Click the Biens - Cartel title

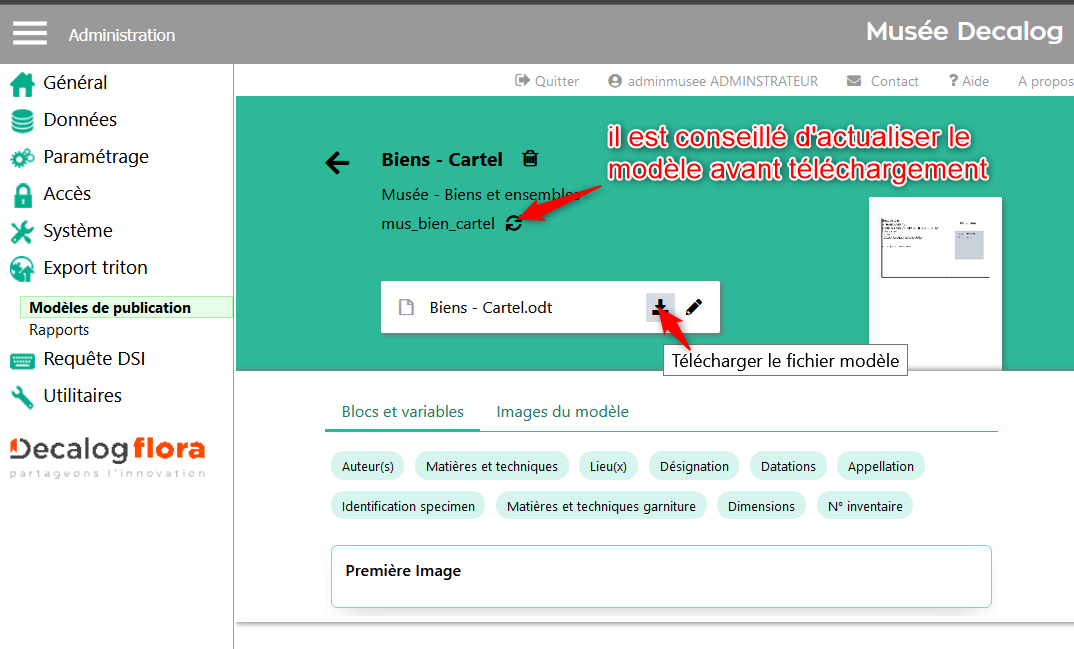(442, 160)
